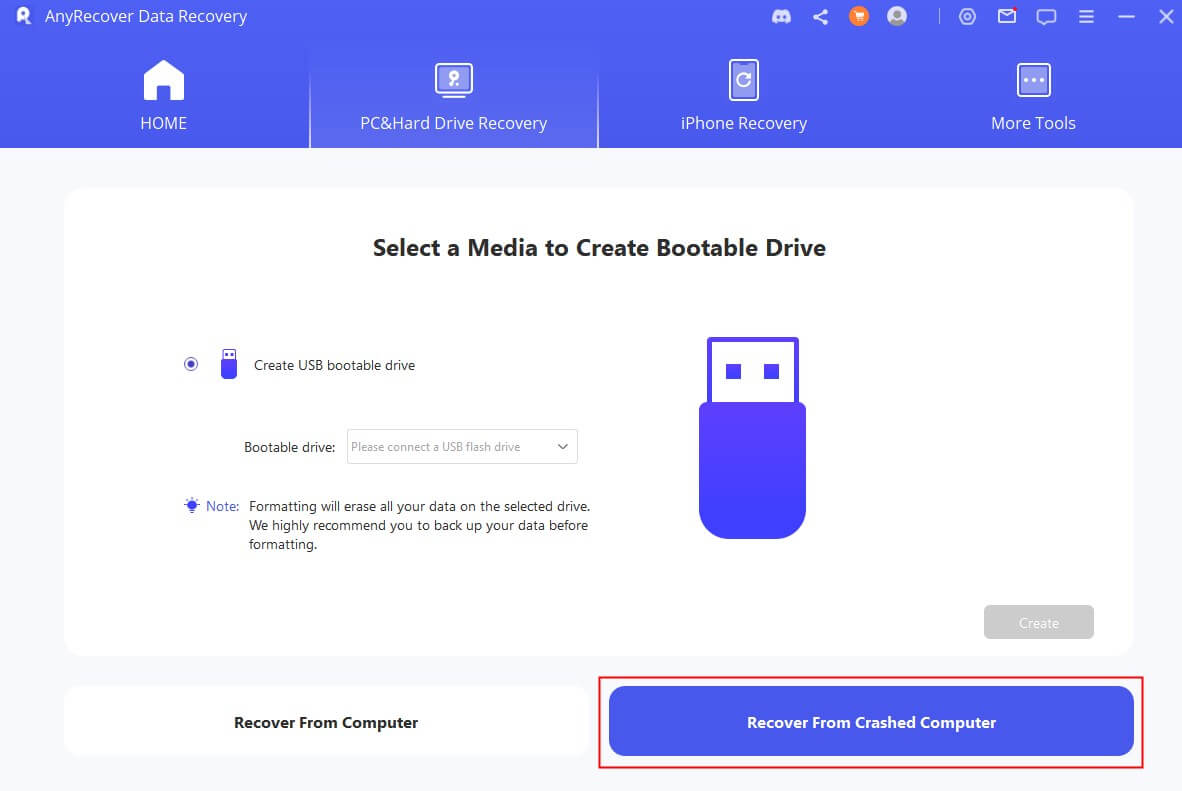Click the feedback chat bubble icon

point(1046,17)
